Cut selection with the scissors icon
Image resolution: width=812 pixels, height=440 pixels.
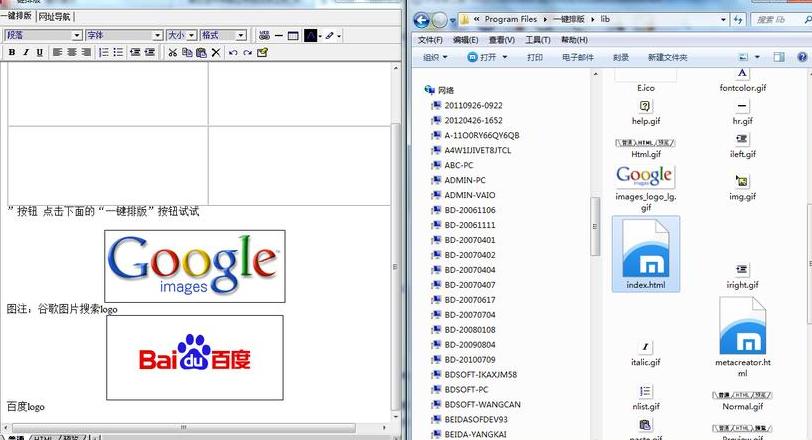[x=173, y=52]
